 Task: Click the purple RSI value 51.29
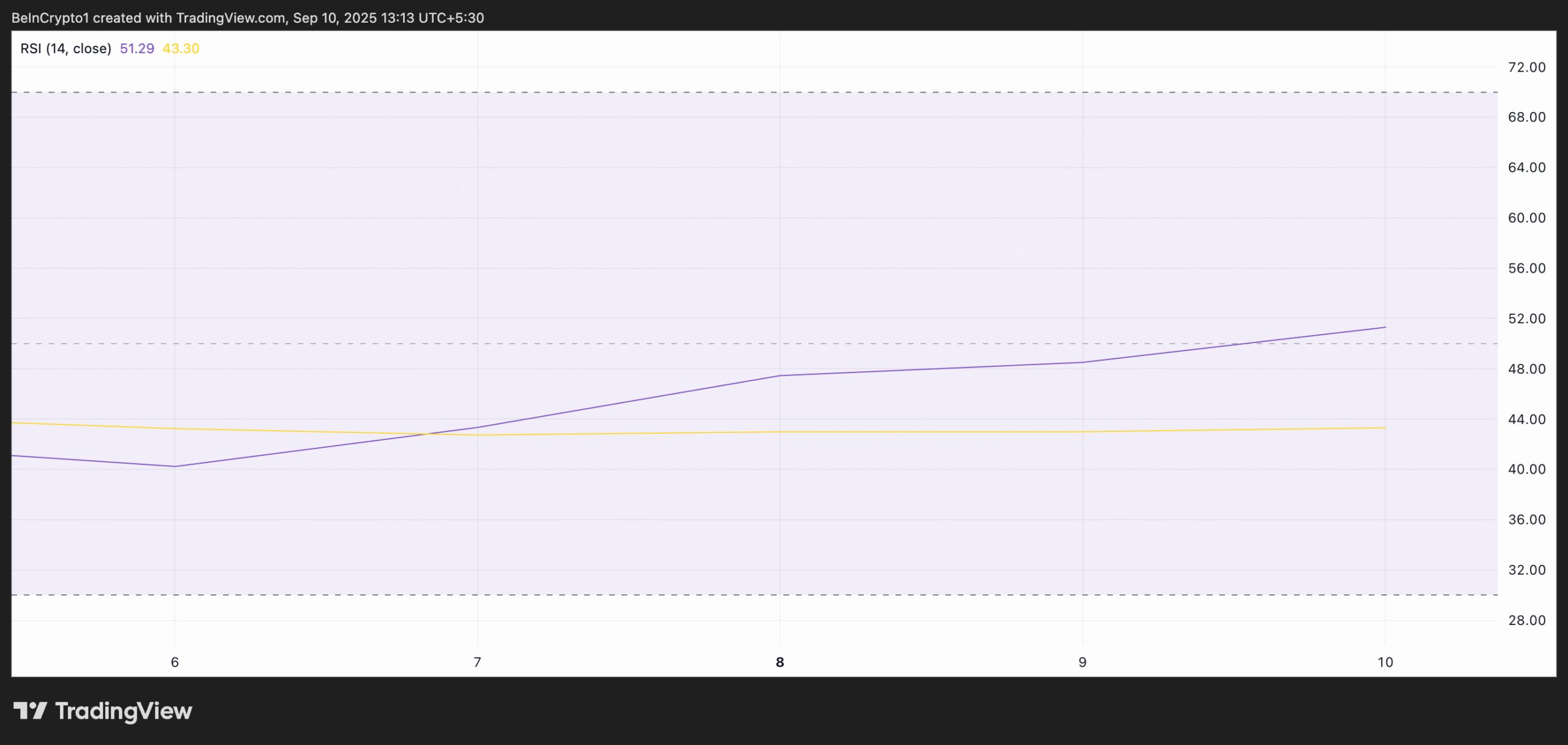[137, 48]
